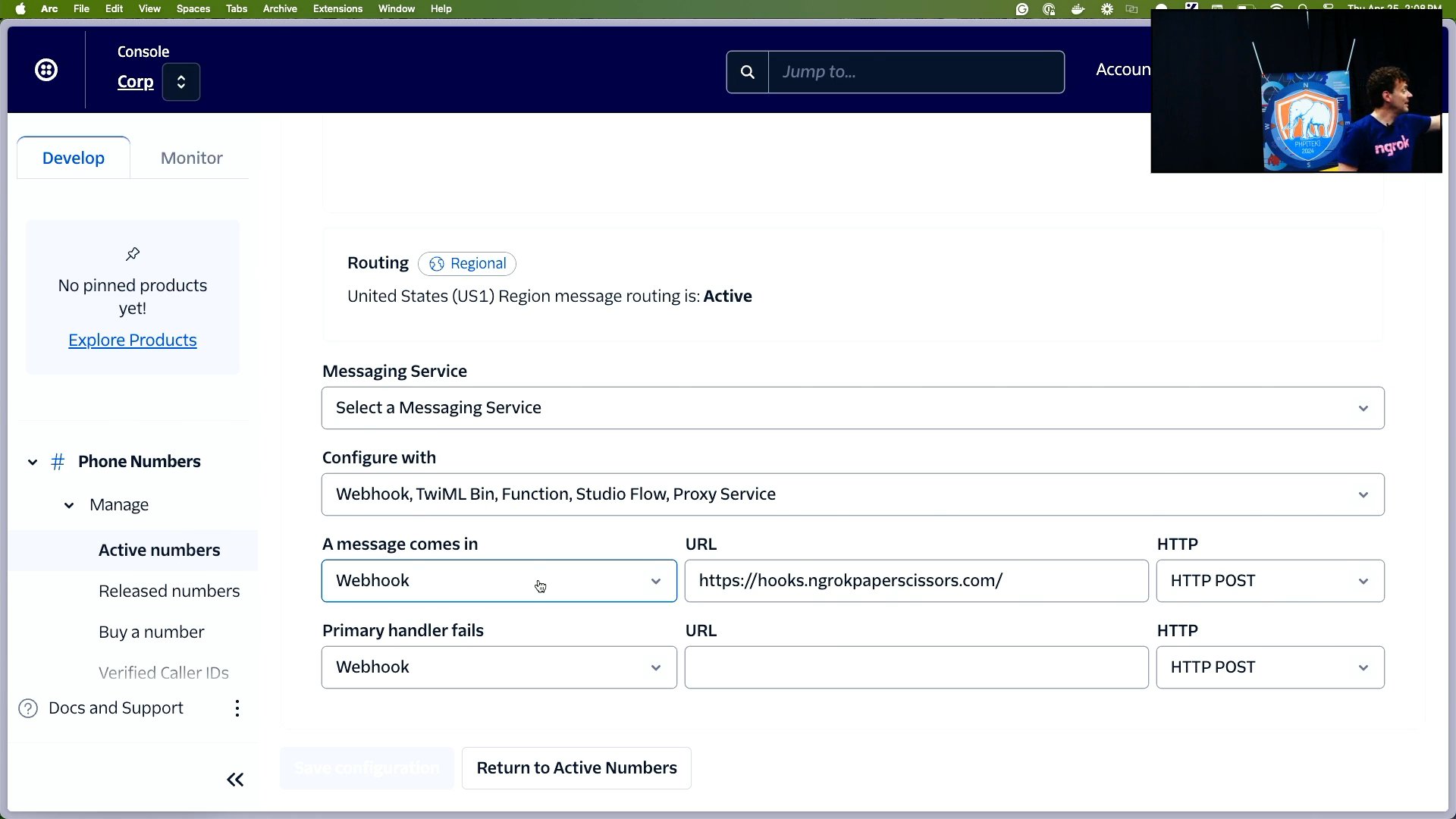The image size is (1456, 819).
Task: Open Buy a number page
Action: pos(152,632)
